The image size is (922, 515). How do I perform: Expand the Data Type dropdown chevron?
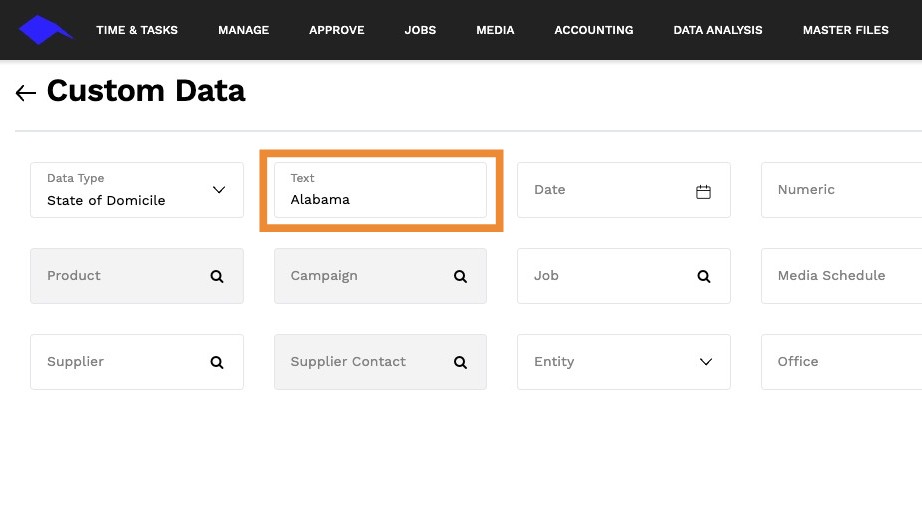coord(219,190)
